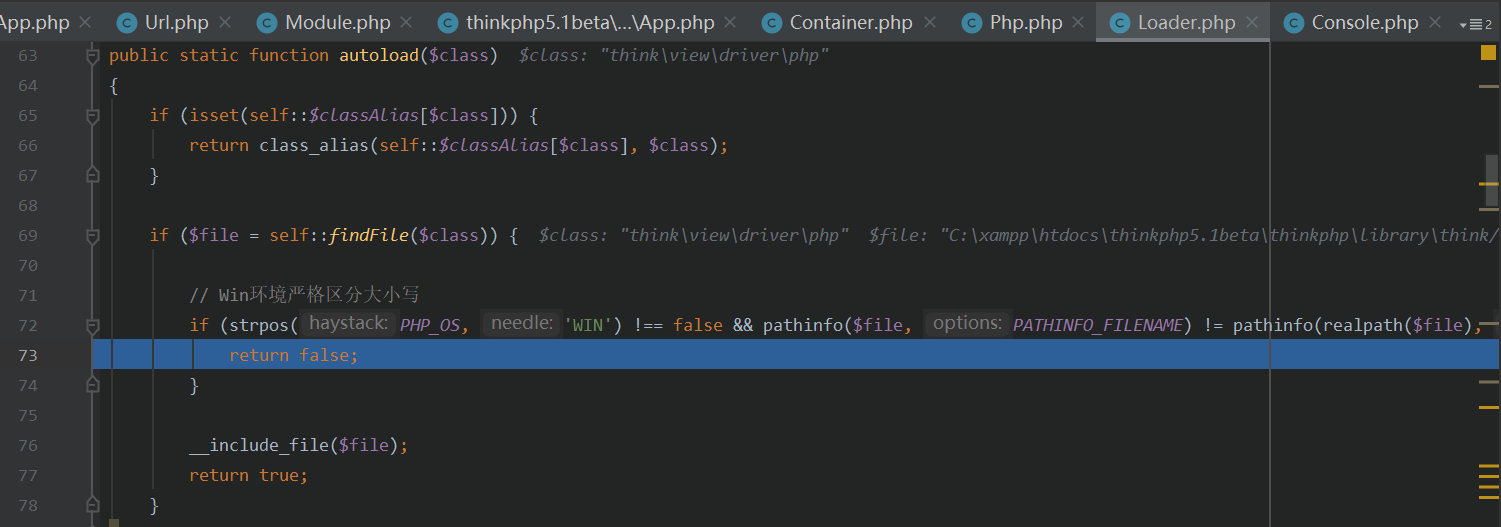The height and width of the screenshot is (527, 1501).
Task: Click the class_alias function call
Action: (x=314, y=145)
